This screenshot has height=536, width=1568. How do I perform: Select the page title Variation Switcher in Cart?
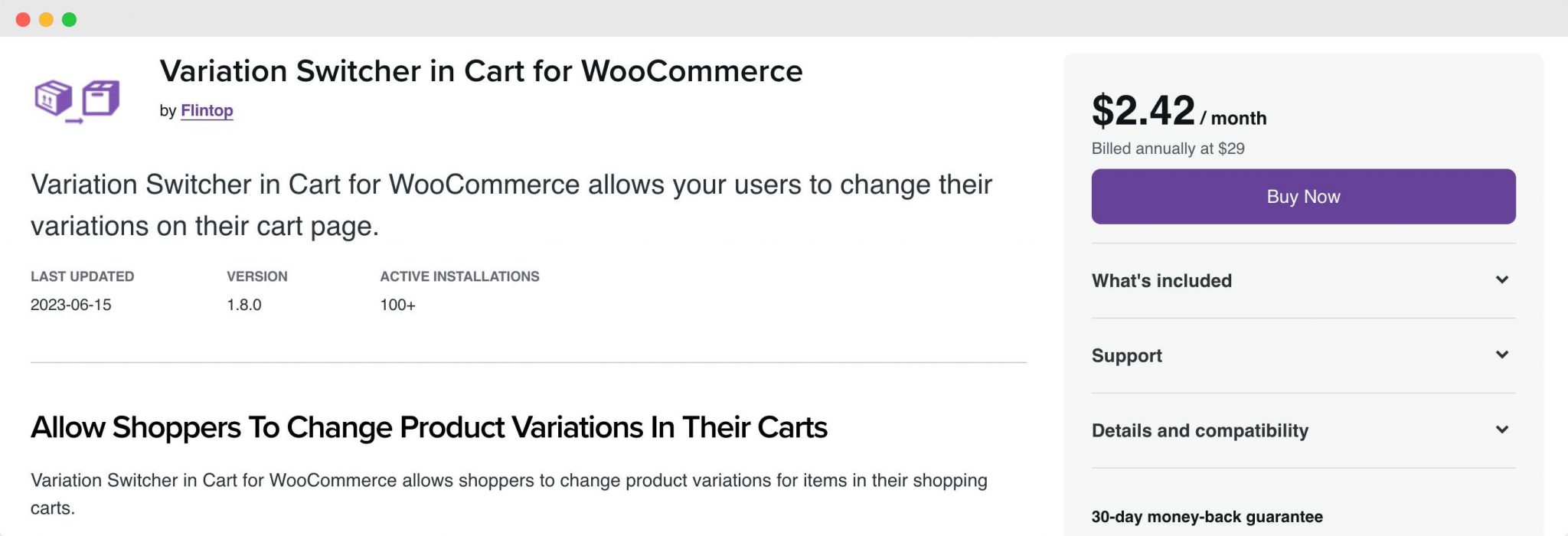click(481, 71)
